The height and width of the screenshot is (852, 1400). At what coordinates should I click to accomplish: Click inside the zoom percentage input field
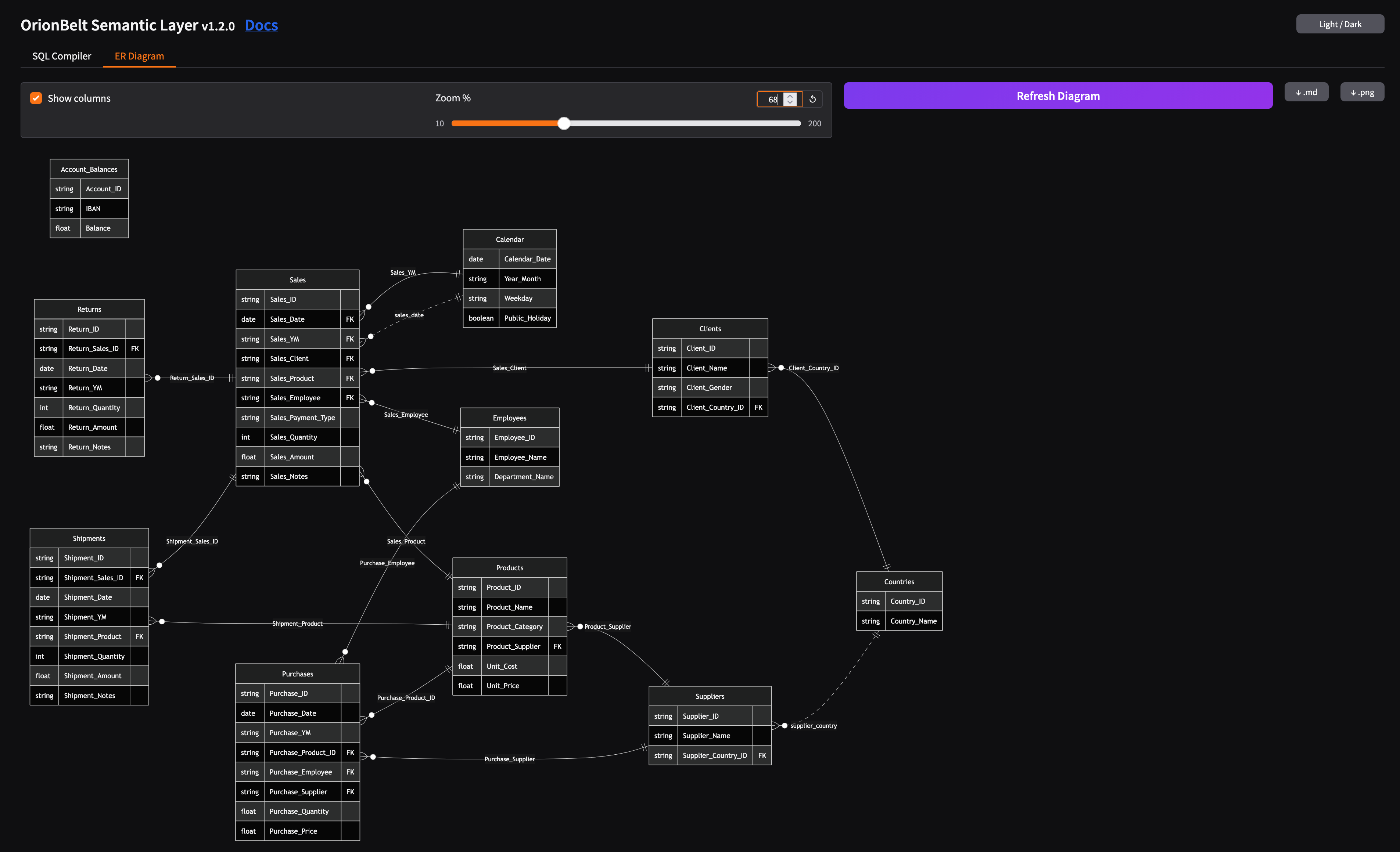pyautogui.click(x=773, y=99)
